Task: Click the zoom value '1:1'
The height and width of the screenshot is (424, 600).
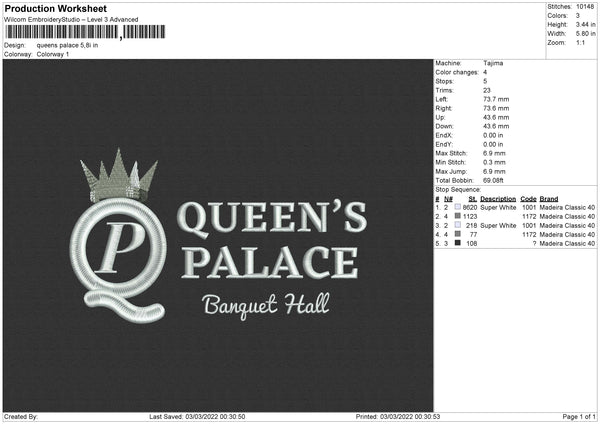Action: [580, 42]
